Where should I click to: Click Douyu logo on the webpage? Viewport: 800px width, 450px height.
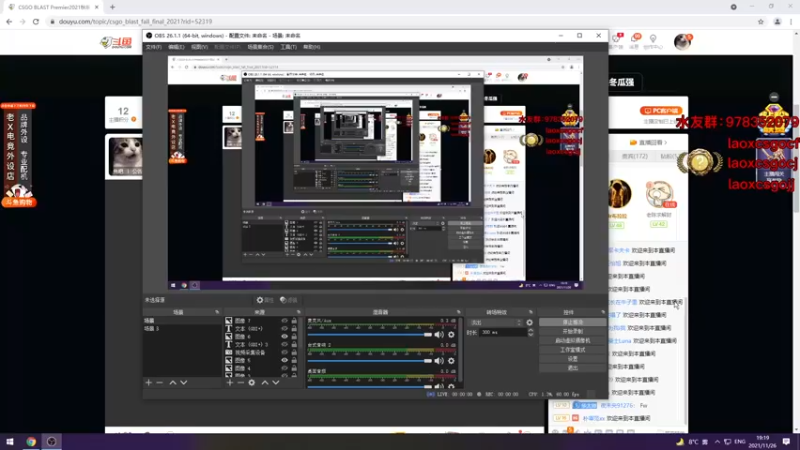point(116,42)
